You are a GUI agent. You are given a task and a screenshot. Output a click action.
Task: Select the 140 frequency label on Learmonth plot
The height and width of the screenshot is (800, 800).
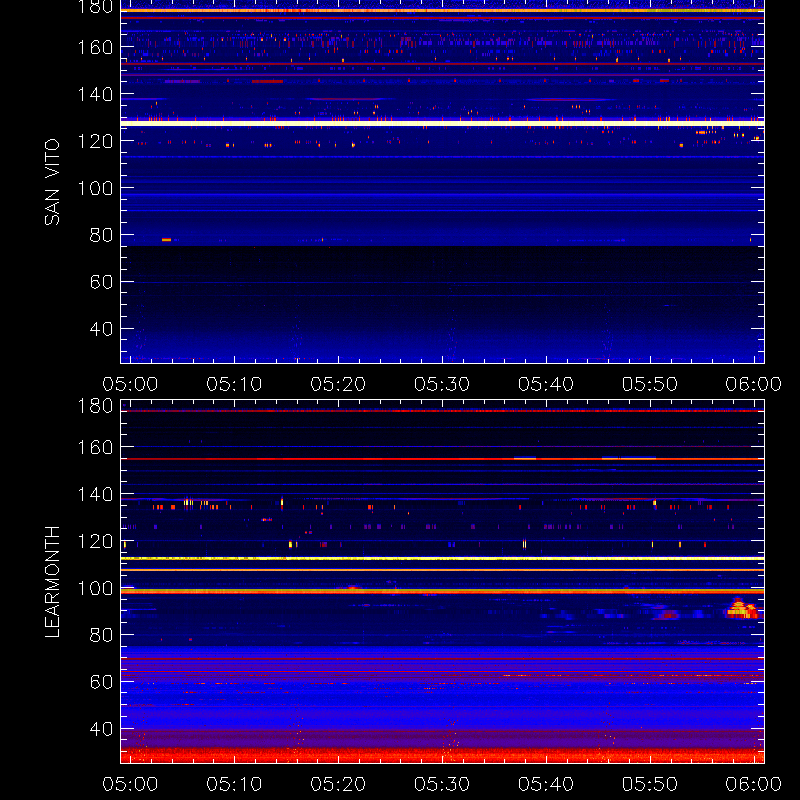click(95, 494)
